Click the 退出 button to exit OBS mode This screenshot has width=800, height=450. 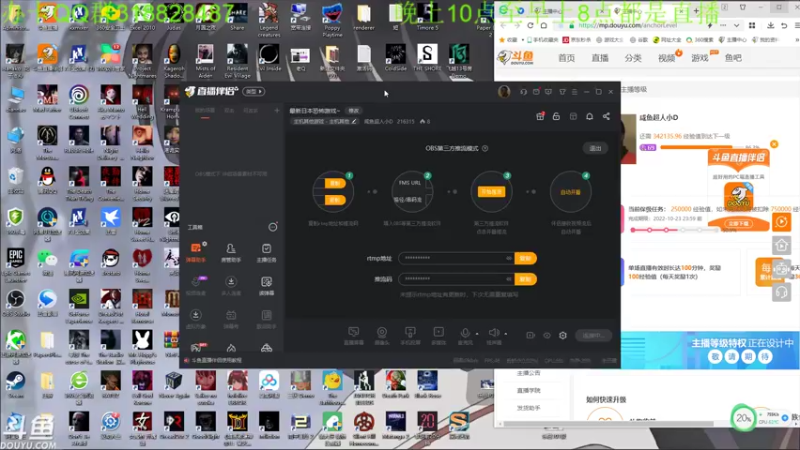(595, 148)
